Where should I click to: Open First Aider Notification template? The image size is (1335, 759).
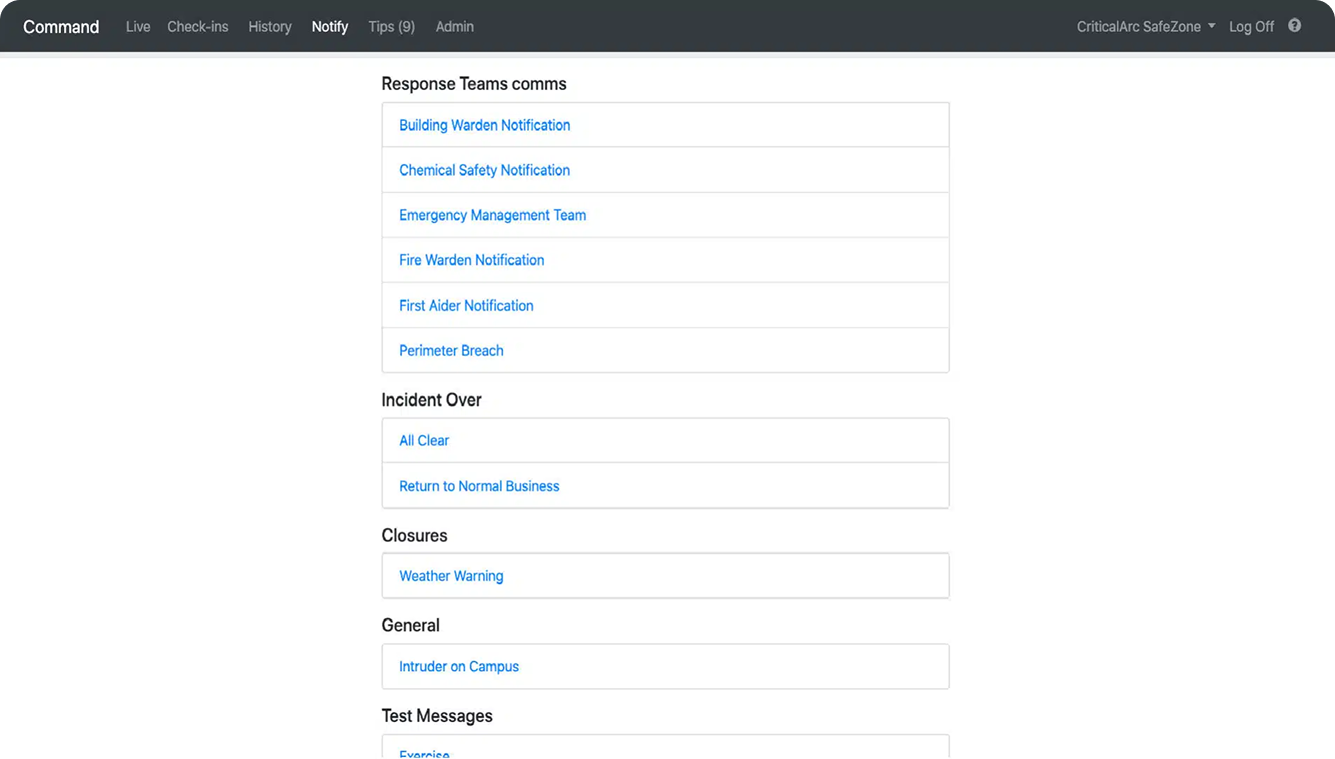point(466,306)
